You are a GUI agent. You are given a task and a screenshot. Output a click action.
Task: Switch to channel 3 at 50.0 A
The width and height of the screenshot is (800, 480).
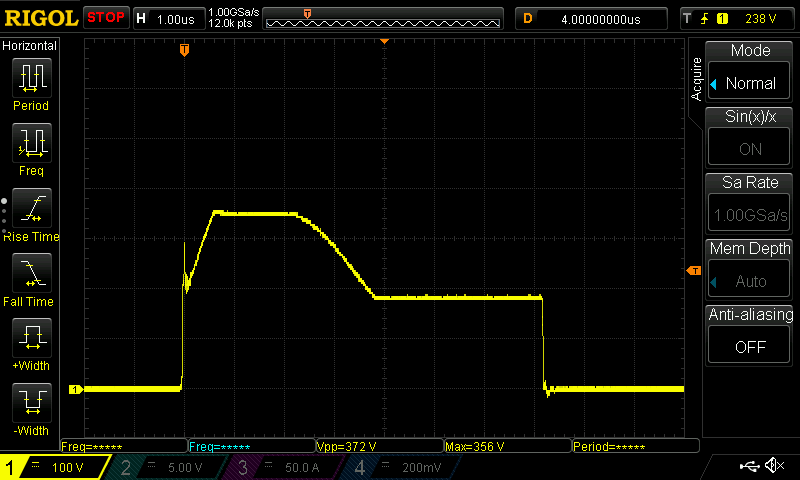pos(286,467)
